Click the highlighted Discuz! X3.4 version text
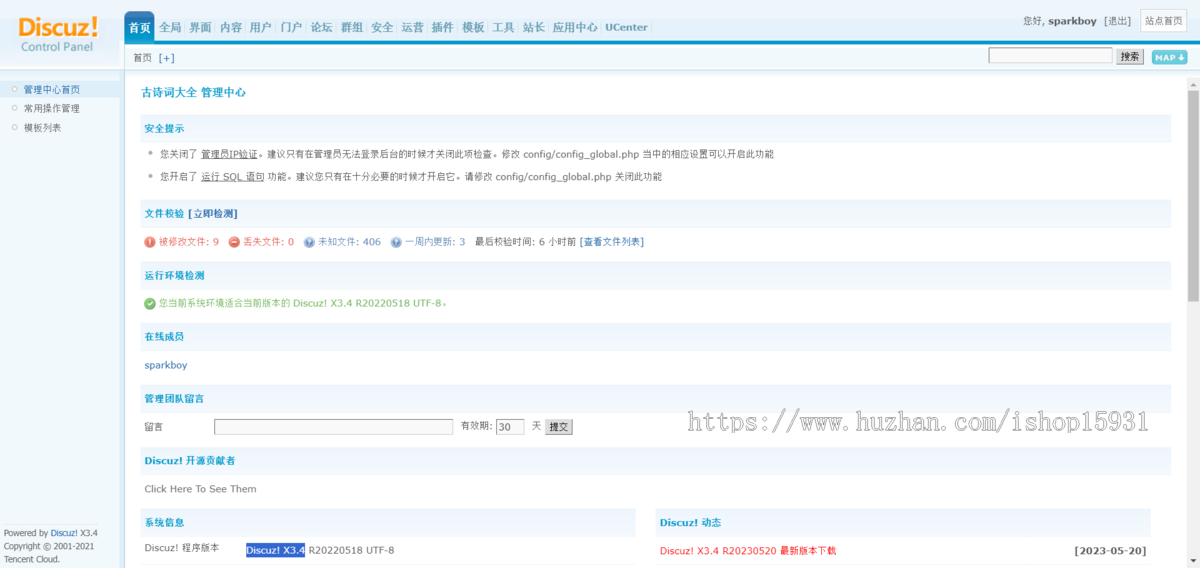The image size is (1200, 568). [275, 550]
